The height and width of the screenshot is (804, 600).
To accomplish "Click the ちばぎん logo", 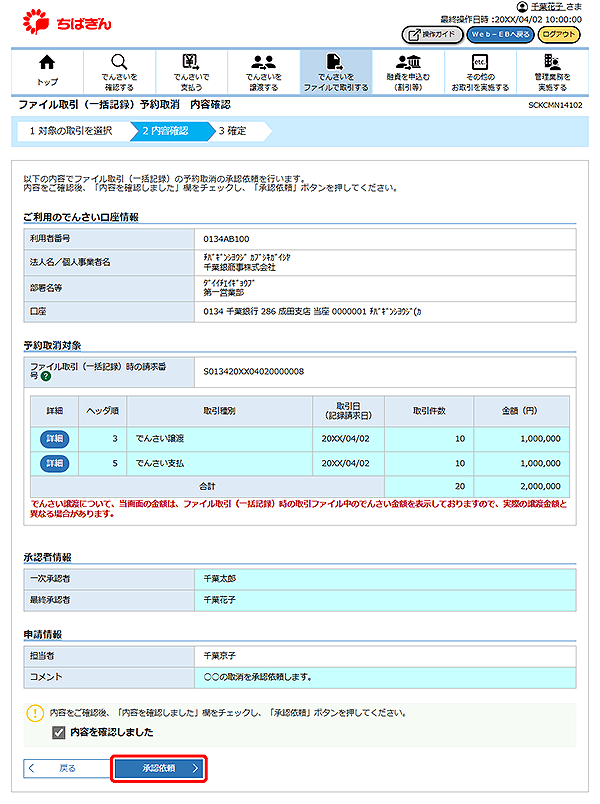I will click(67, 23).
